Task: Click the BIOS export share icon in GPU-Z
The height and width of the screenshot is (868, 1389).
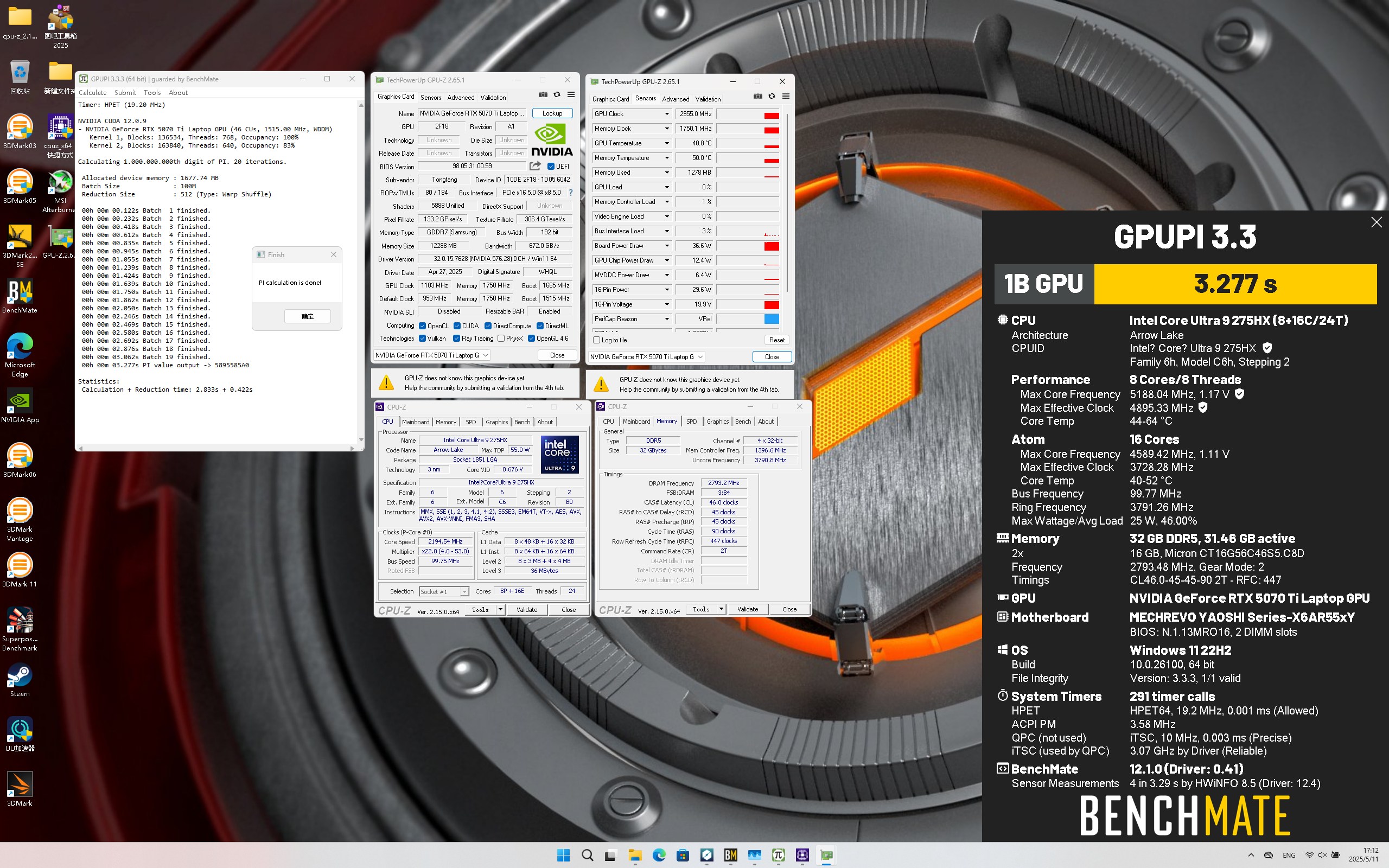Action: tap(535, 166)
